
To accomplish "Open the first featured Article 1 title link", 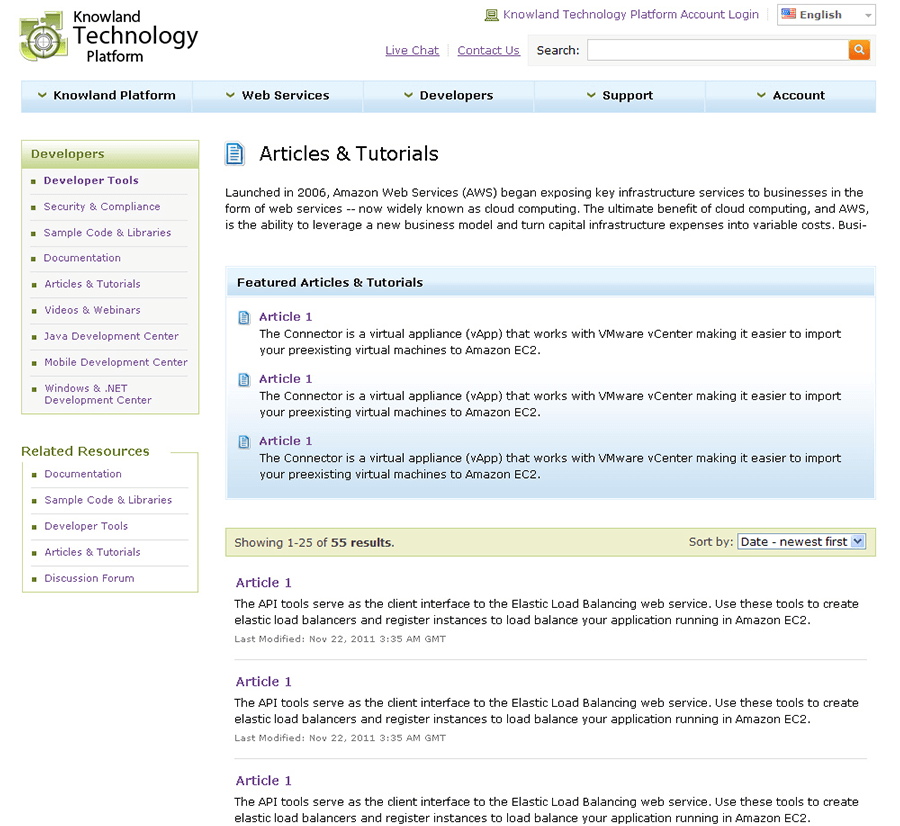I will click(286, 317).
